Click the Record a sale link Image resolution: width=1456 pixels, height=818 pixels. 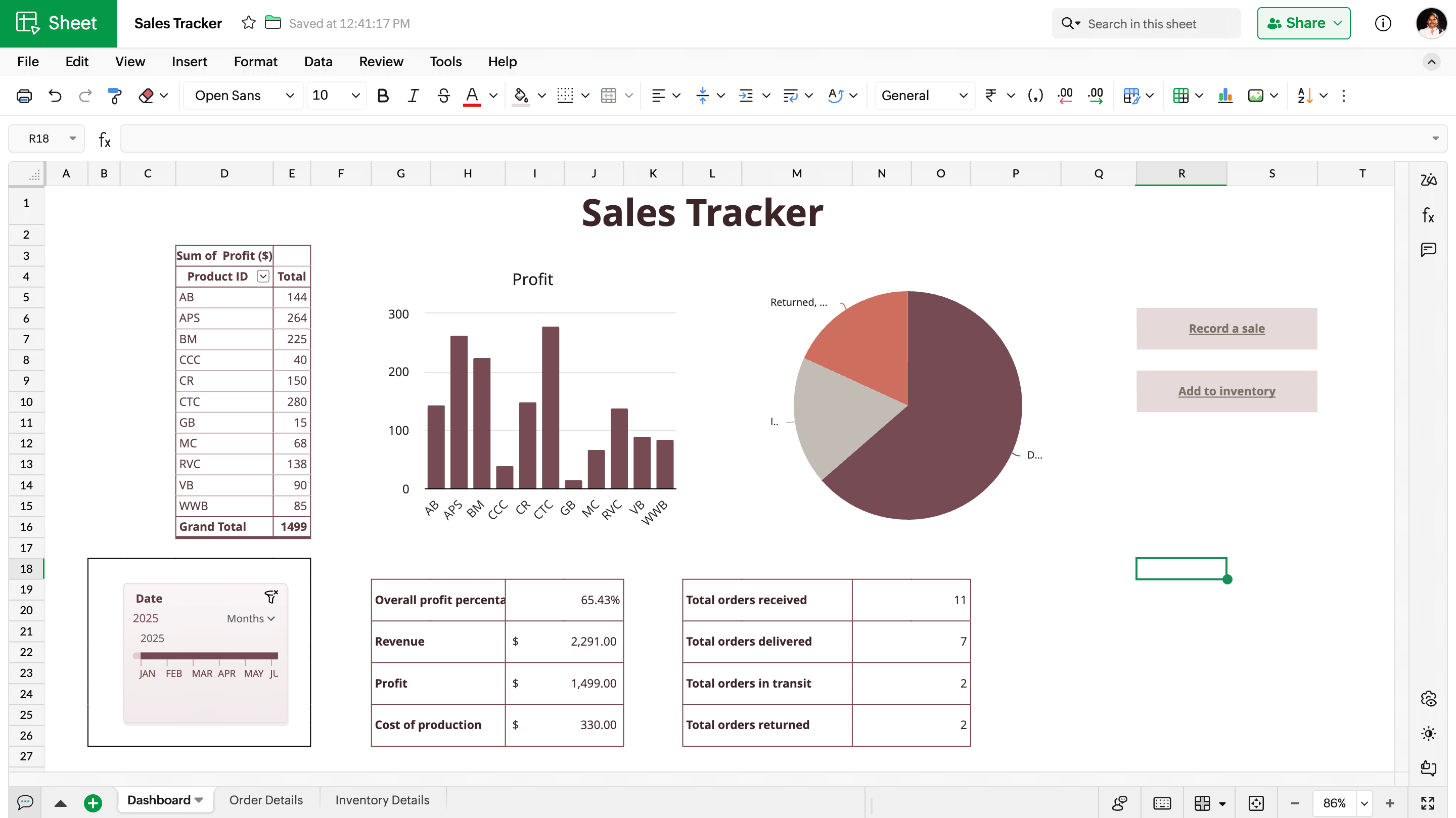1226,329
